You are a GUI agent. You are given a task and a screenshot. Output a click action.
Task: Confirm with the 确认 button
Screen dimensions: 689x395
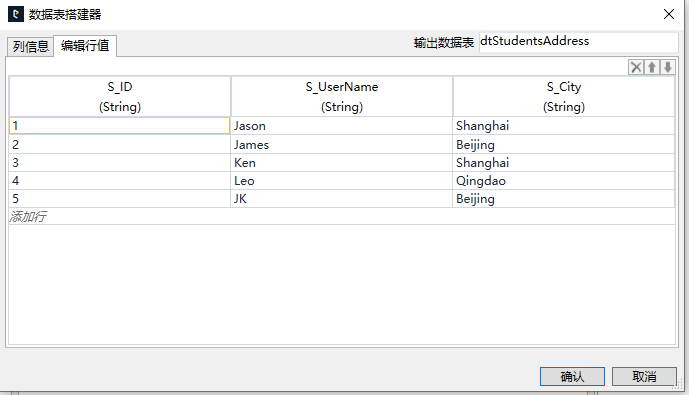572,377
